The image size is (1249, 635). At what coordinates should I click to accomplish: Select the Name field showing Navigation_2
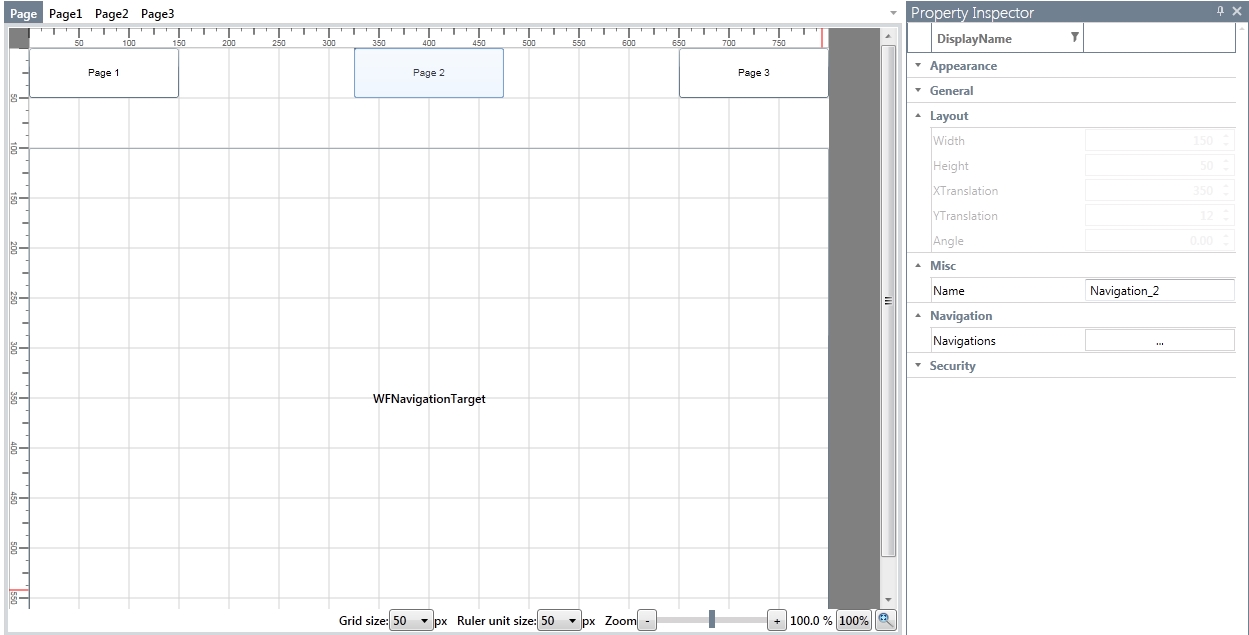(x=1159, y=290)
